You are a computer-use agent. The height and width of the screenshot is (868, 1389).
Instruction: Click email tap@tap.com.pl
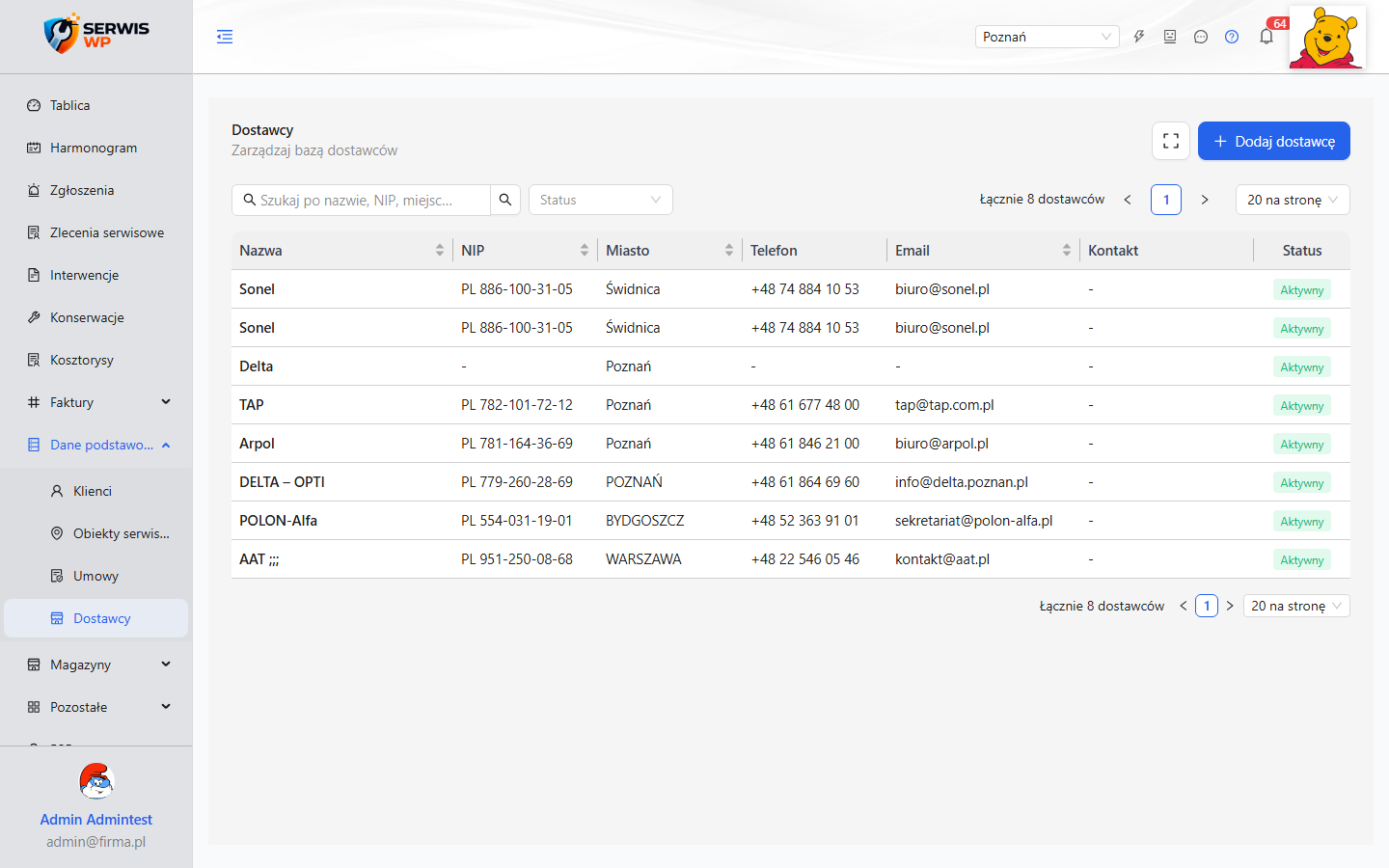pyautogui.click(x=944, y=405)
